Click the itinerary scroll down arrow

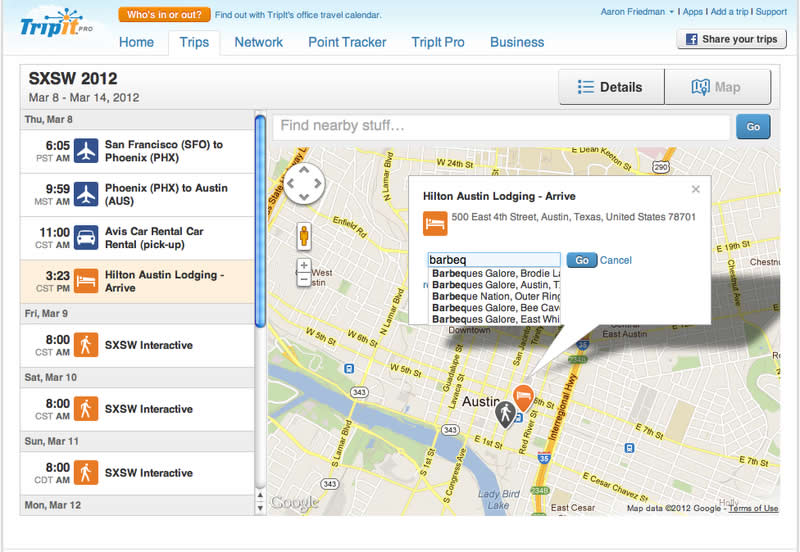click(260, 508)
